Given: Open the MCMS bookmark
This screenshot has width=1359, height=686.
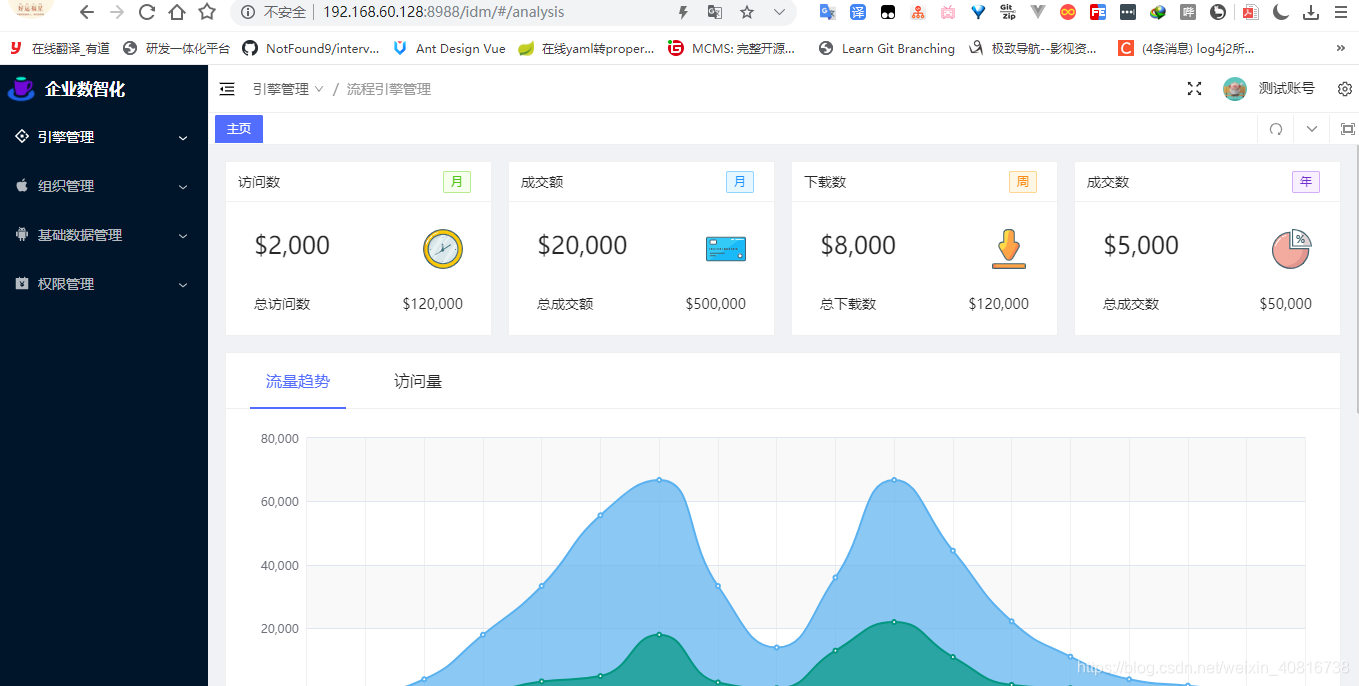Looking at the screenshot, I should (731, 48).
